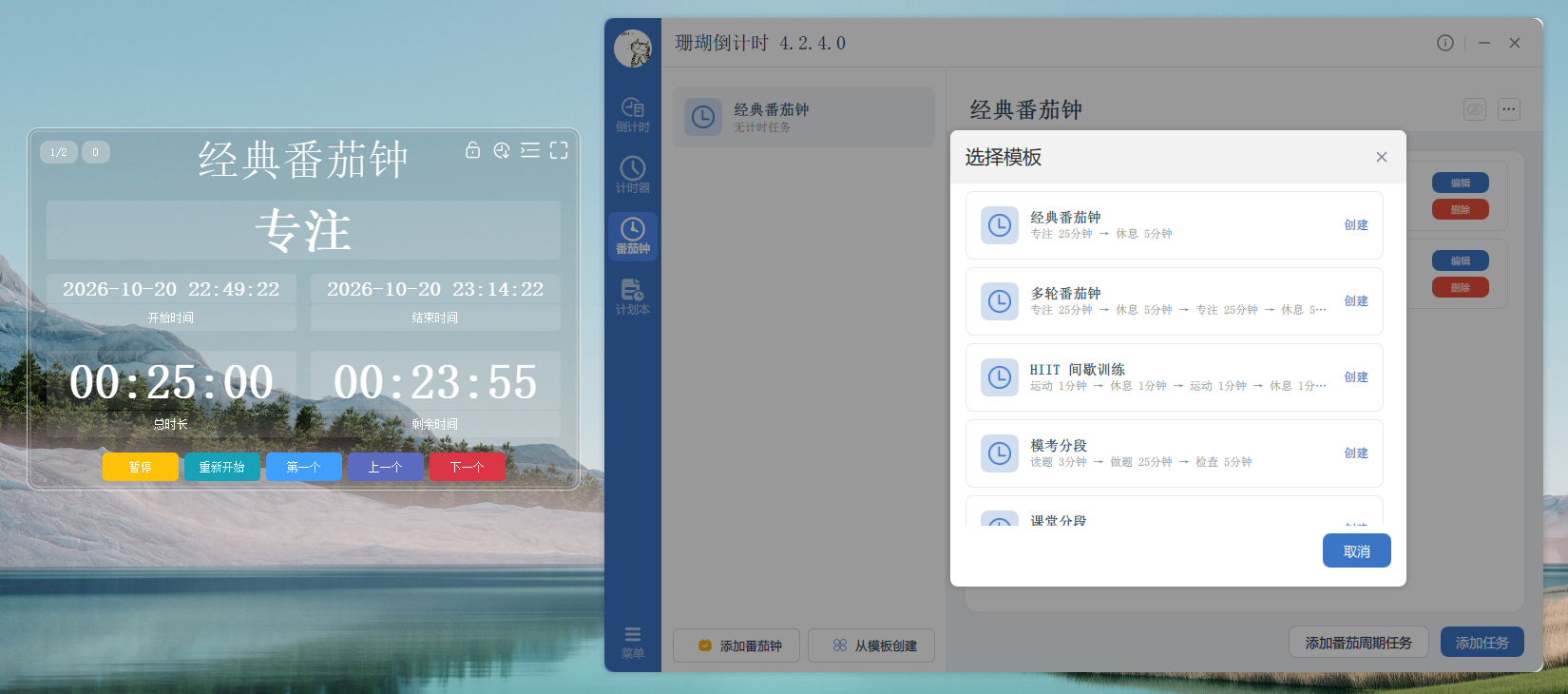Click the info icon in title bar
This screenshot has height=694, width=1568.
pyautogui.click(x=1445, y=43)
